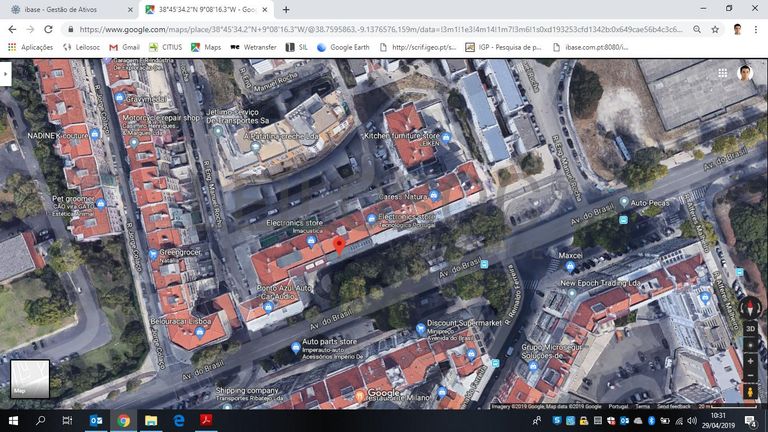Click the Discount Supermarket cart pin
The image size is (768, 432).
tap(420, 328)
